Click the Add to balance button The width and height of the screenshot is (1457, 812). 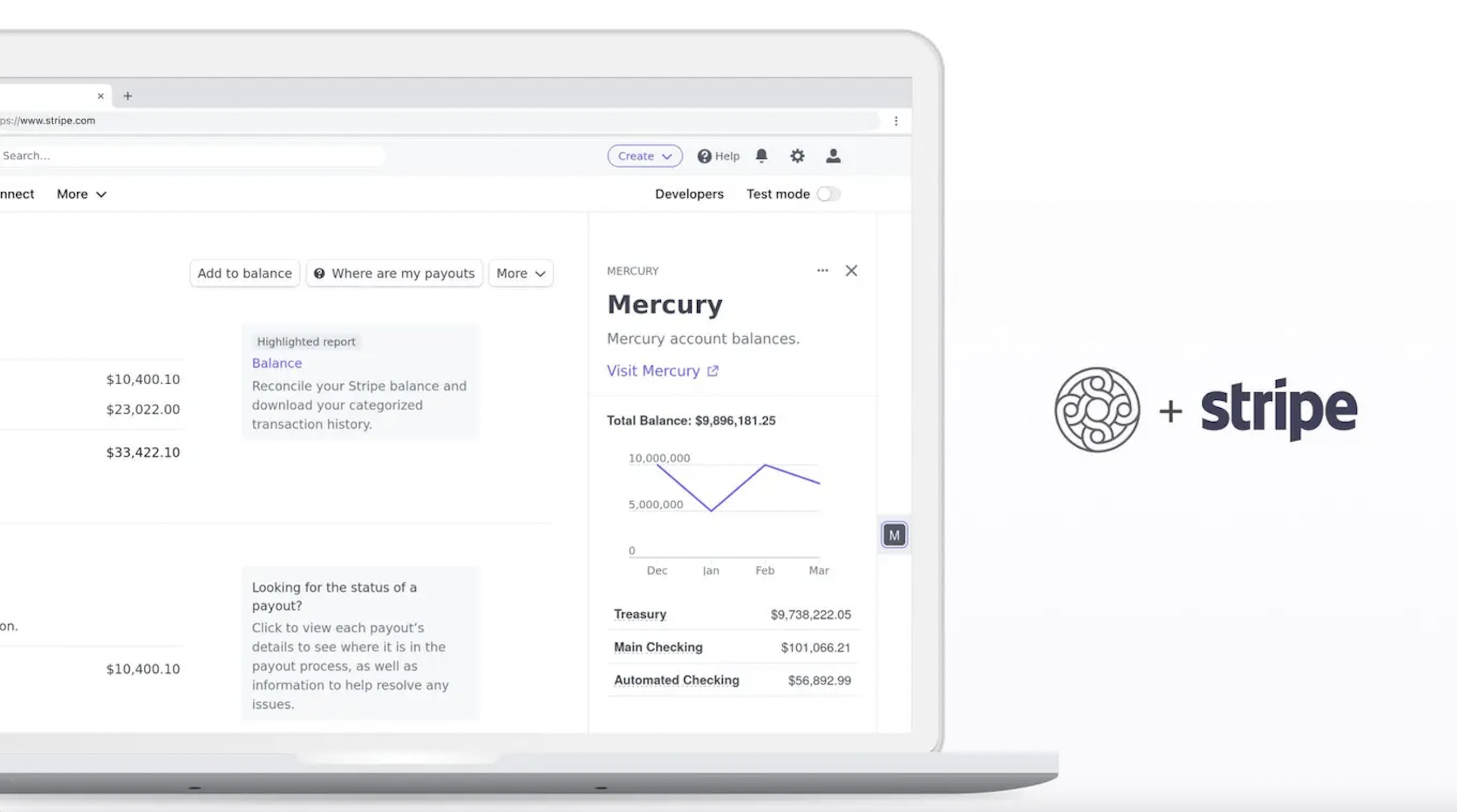pyautogui.click(x=244, y=272)
